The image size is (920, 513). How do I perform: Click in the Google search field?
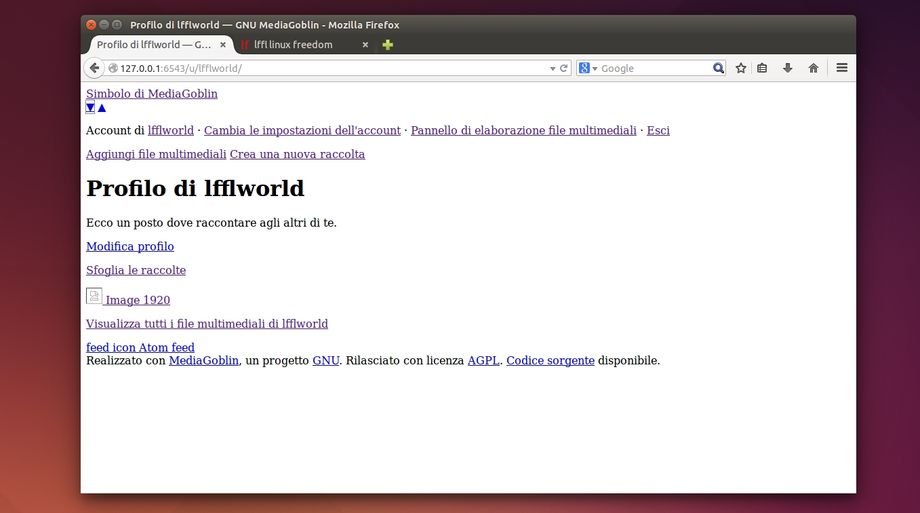[654, 68]
